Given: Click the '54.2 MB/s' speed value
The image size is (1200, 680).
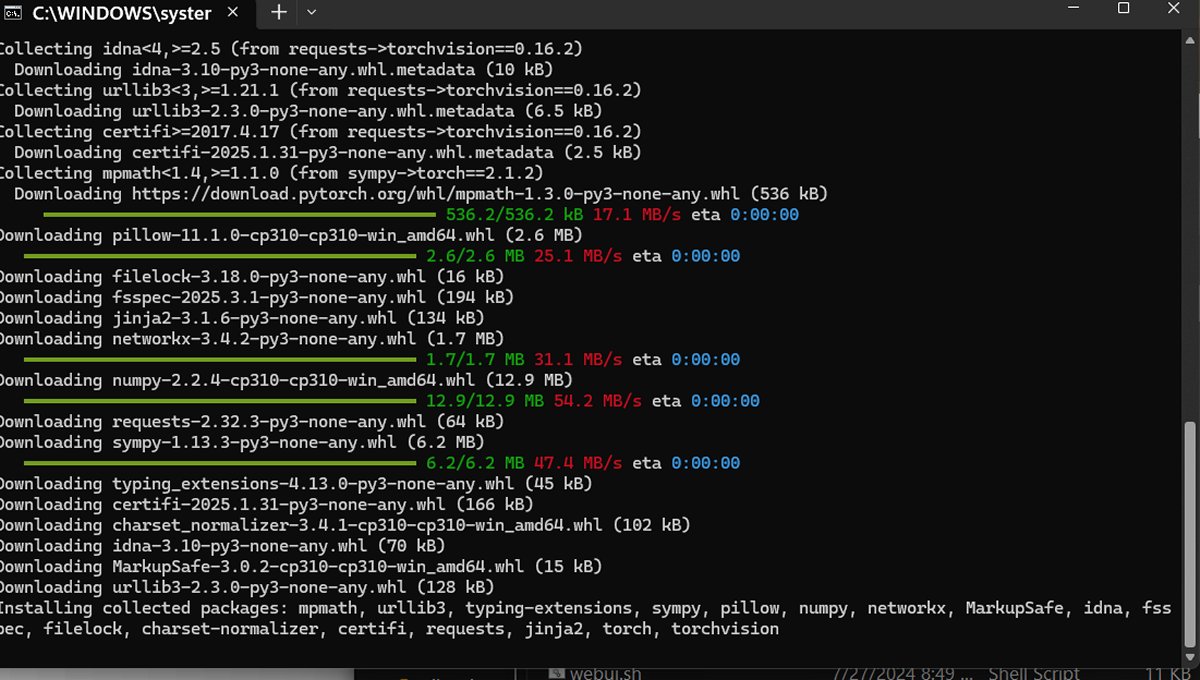Looking at the screenshot, I should 597,401.
